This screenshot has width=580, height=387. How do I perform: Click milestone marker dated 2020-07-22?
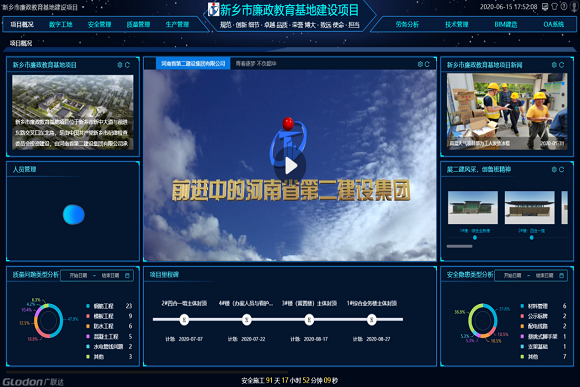247,319
